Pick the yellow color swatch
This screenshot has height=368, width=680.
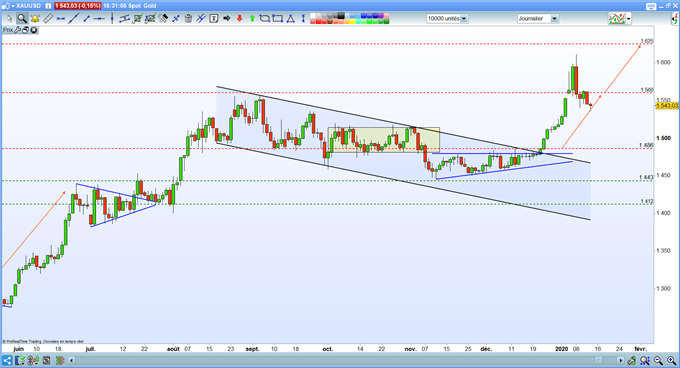(x=353, y=21)
